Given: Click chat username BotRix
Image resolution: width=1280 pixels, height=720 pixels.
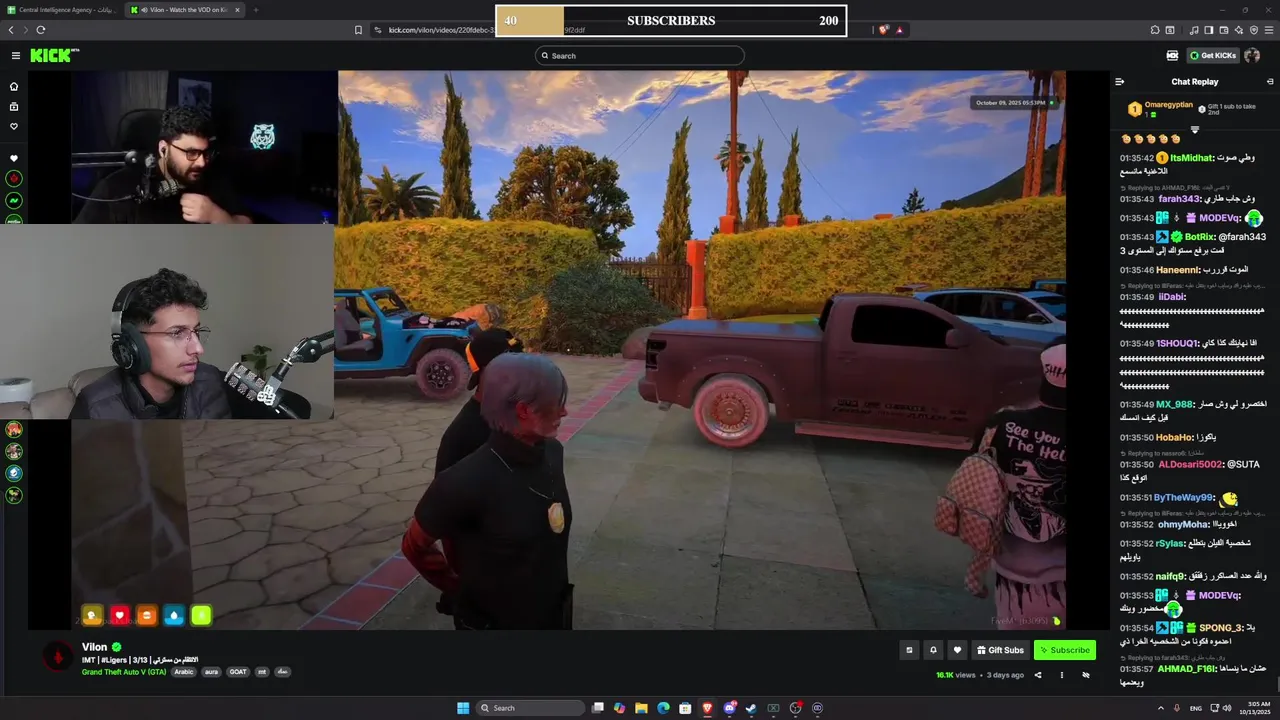Looking at the screenshot, I should point(1199,237).
